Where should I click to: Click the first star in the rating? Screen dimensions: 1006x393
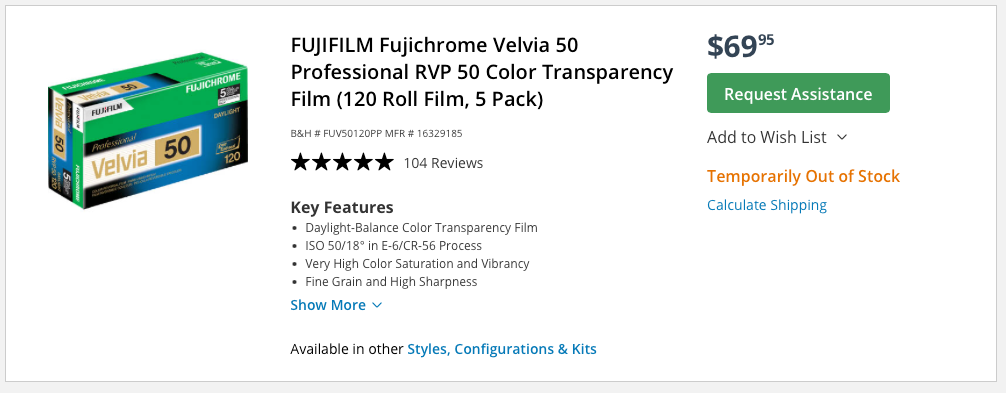(x=300, y=162)
